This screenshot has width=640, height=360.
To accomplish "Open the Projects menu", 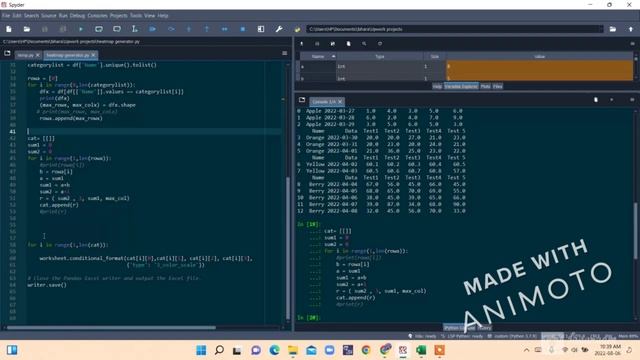I will pos(119,16).
